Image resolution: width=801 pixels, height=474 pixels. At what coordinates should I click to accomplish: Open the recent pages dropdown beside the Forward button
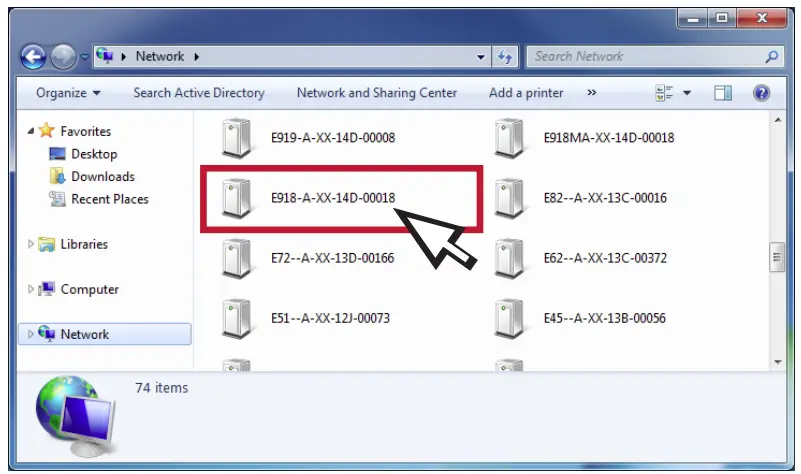click(x=84, y=57)
